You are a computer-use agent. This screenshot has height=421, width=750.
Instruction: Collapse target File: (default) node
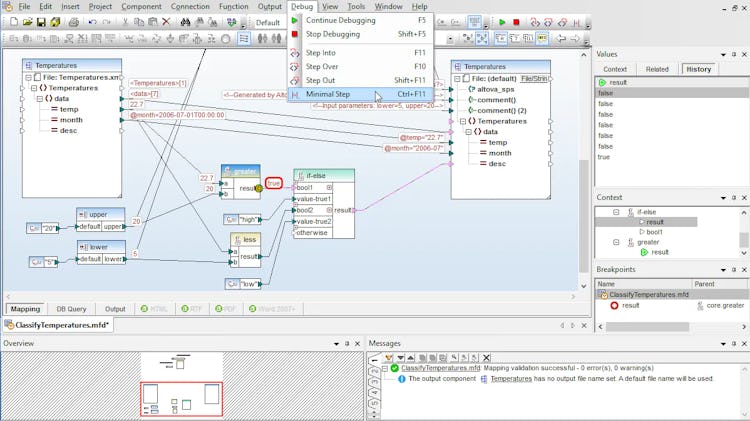click(457, 78)
